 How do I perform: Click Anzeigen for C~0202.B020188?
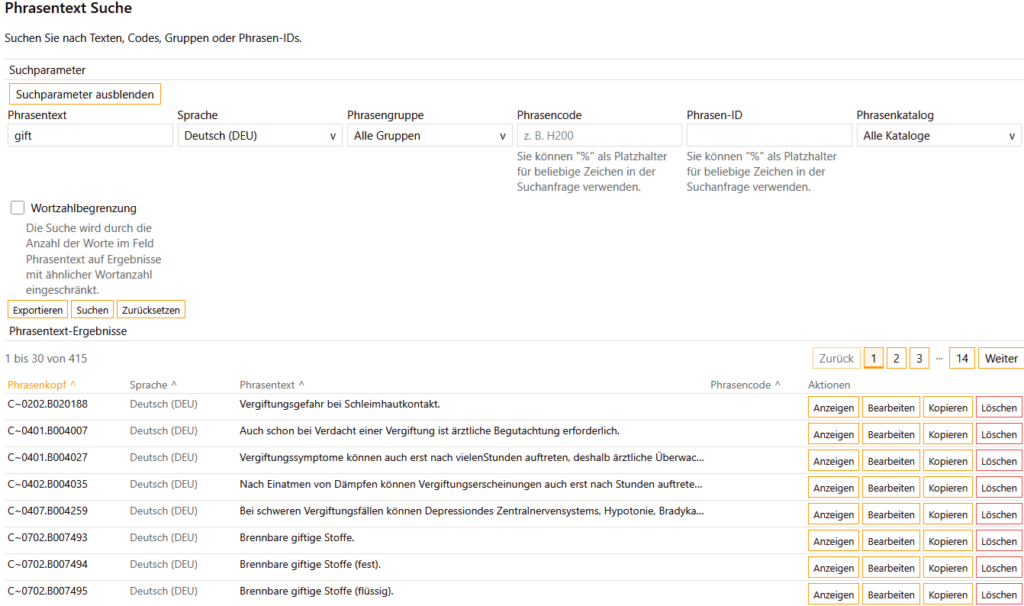point(833,407)
